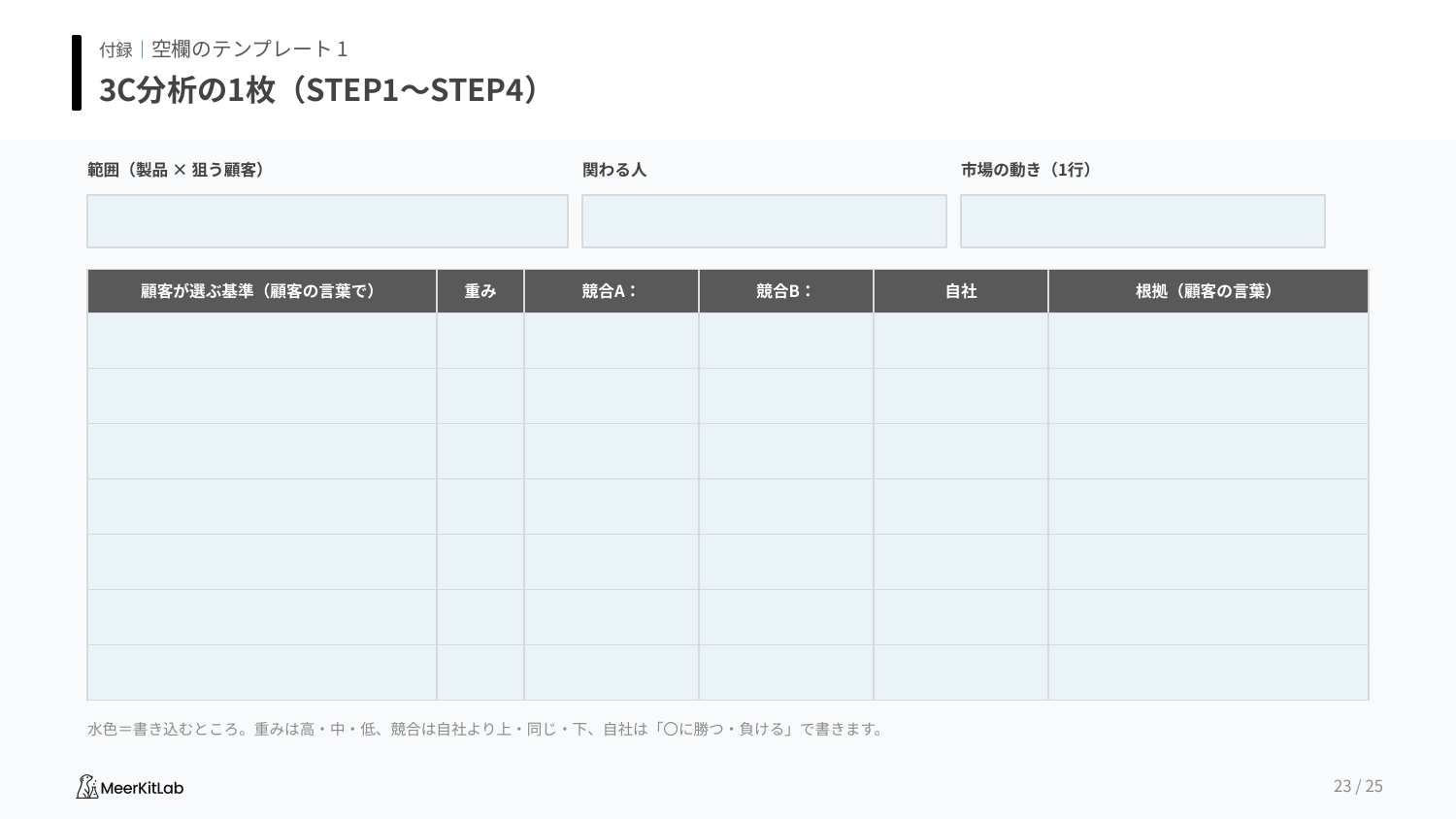Click the MeerKitLab meerkat logo icon
Viewport: 1456px width, 819px height.
point(87,787)
